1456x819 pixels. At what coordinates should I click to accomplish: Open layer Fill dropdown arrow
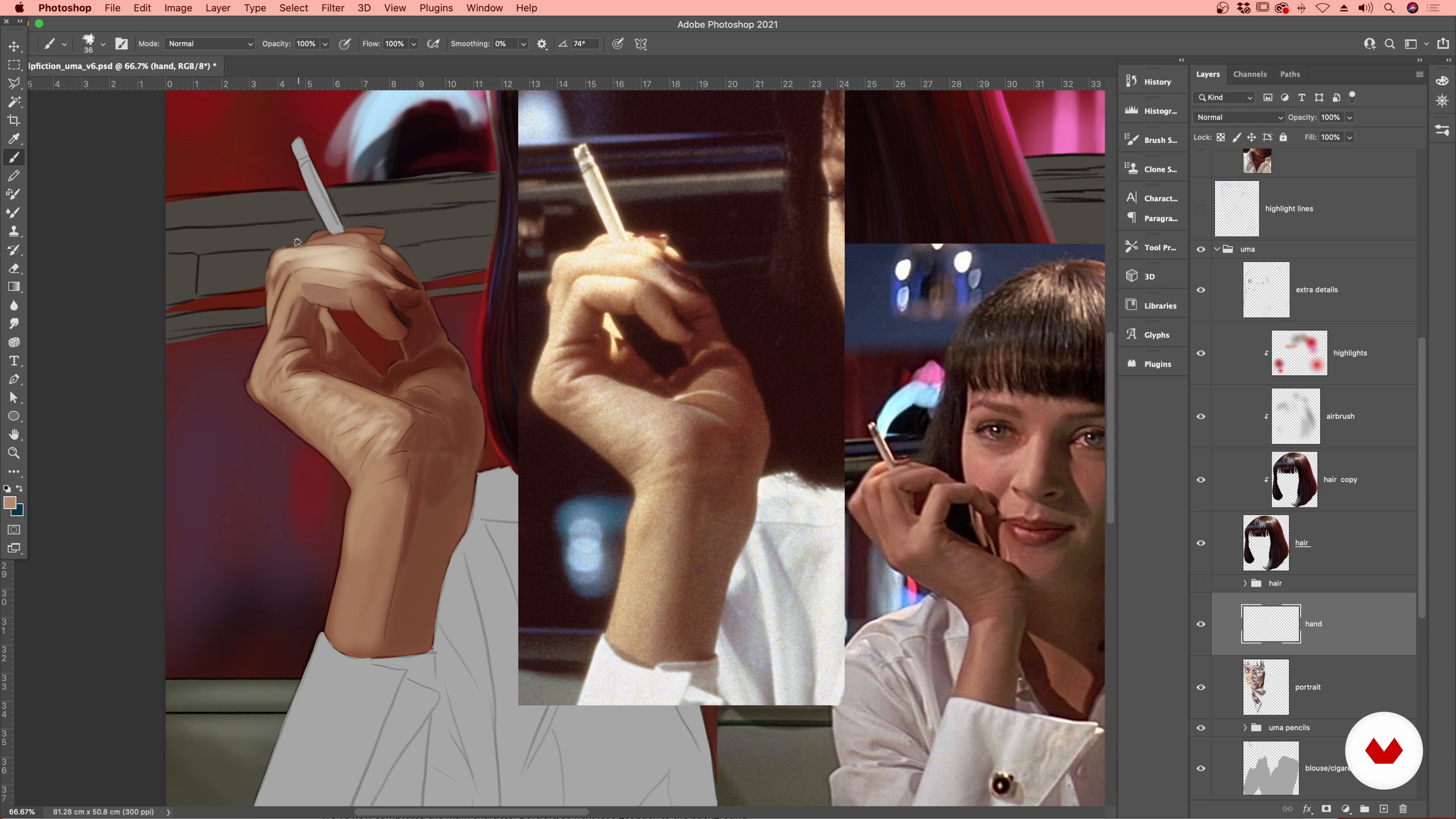point(1350,137)
